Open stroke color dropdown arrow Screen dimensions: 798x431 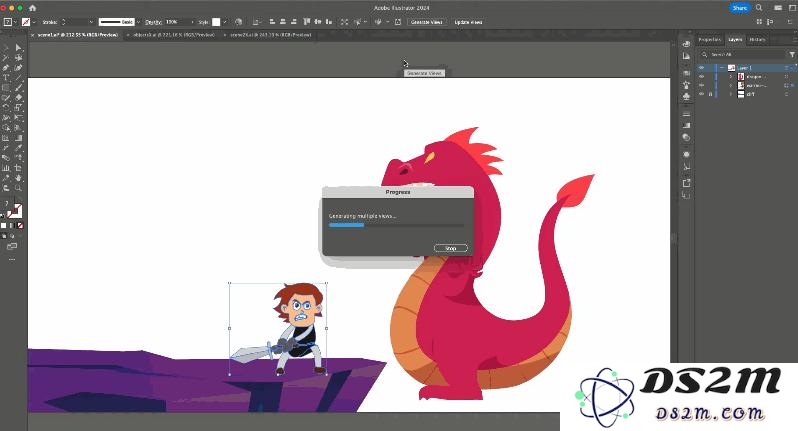click(x=34, y=22)
